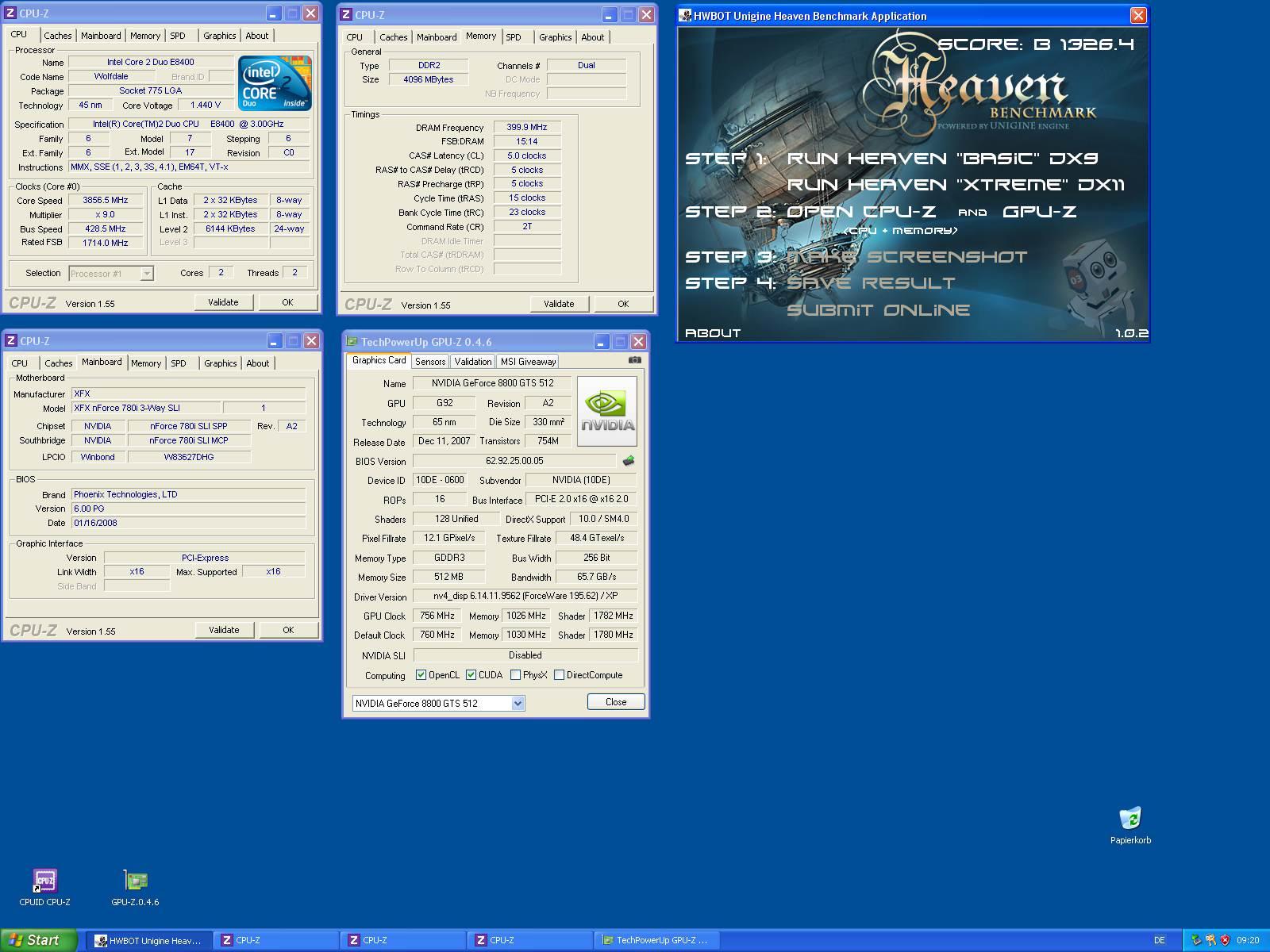Select the Validation tab in GPU-Z
Image resolution: width=1270 pixels, height=952 pixels.
tap(473, 362)
